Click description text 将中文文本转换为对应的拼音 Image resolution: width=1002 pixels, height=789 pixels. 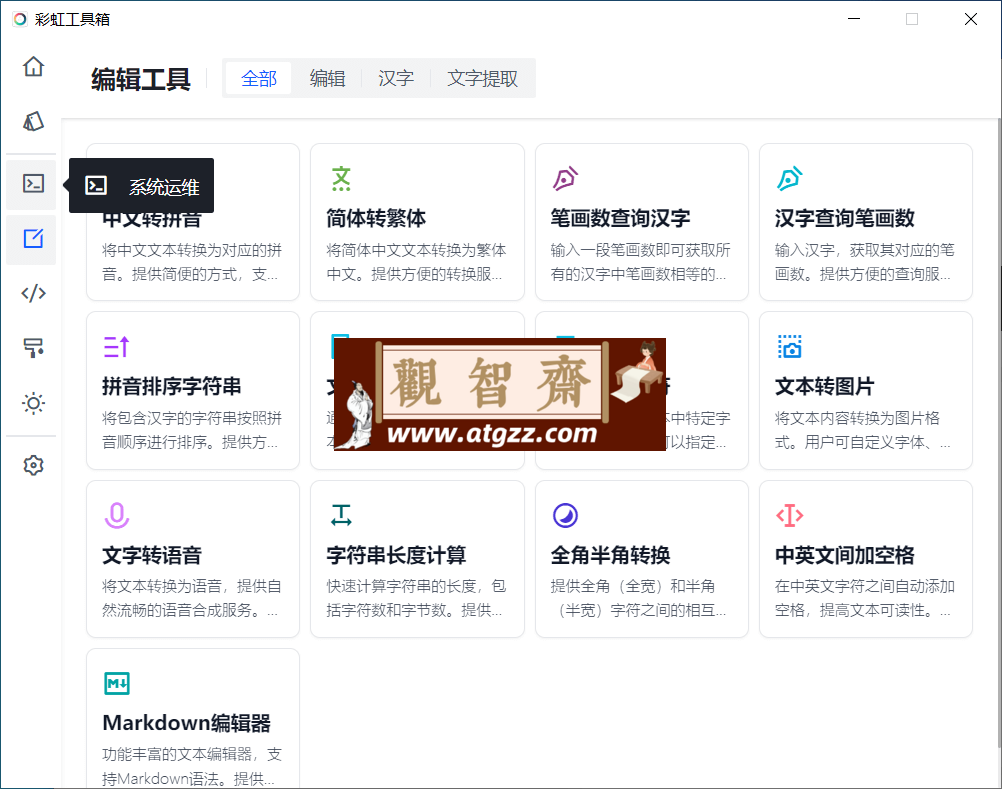[x=192, y=250]
